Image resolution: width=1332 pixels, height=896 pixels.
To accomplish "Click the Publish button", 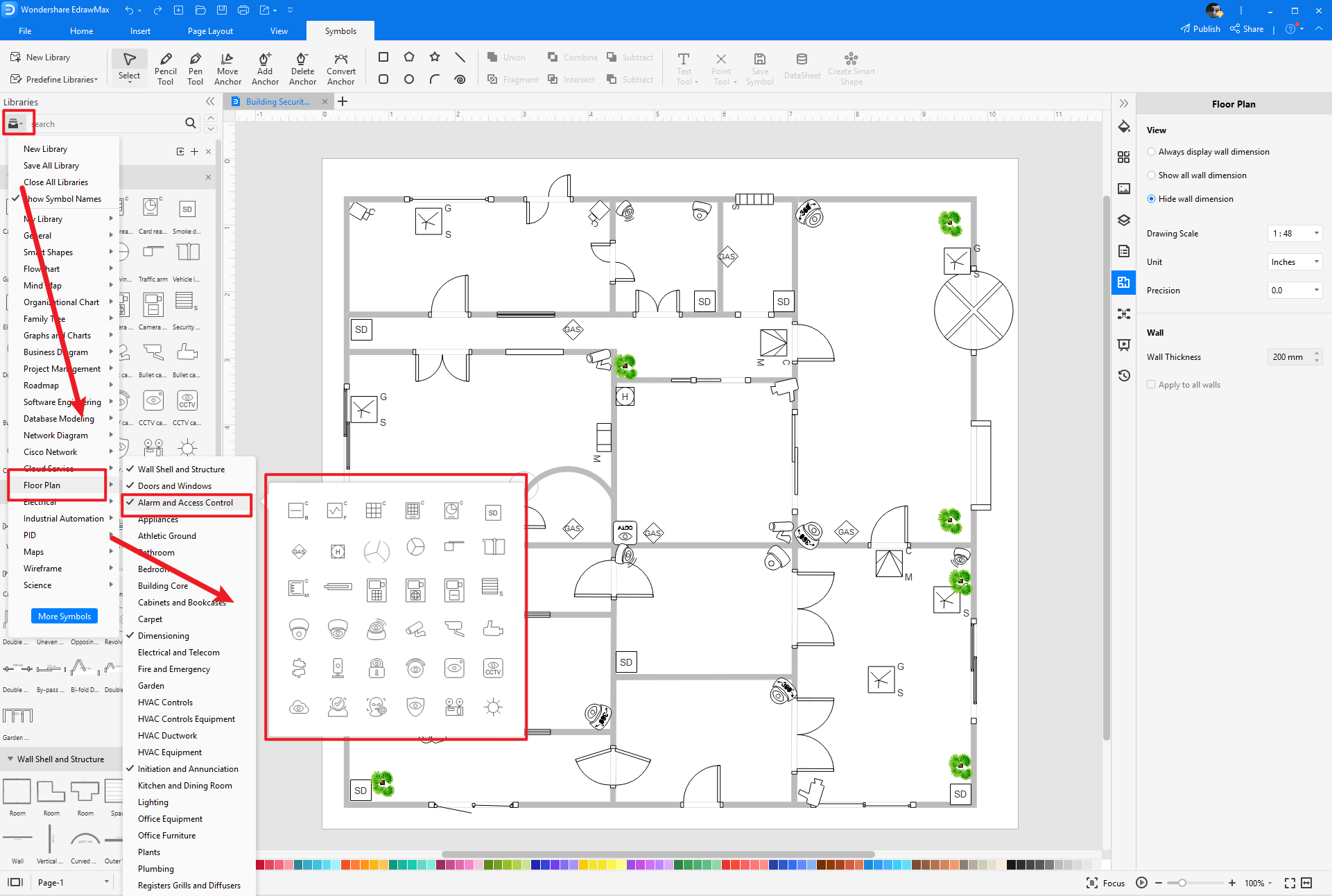I will [1200, 29].
